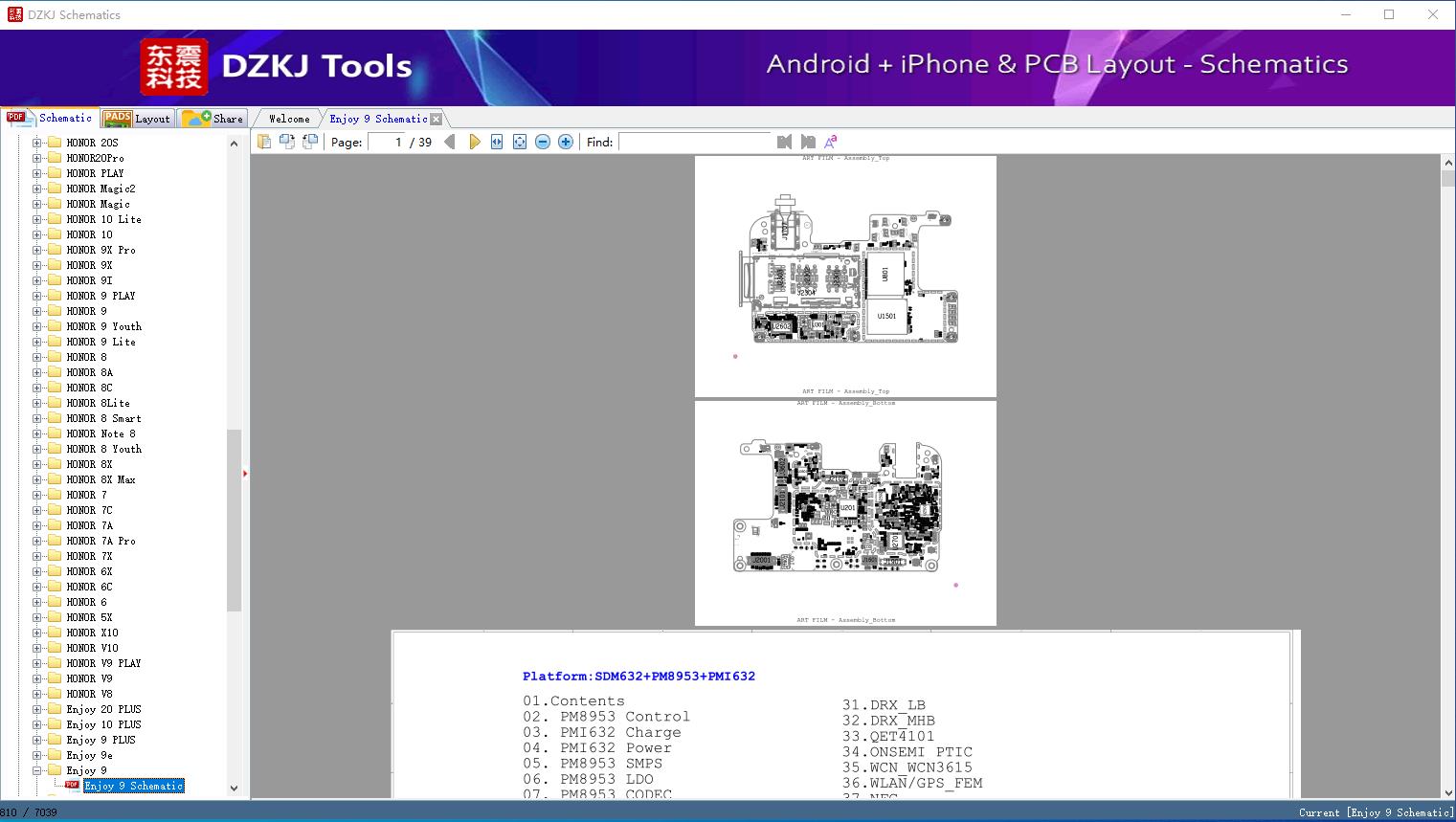Click the '33.QET4101' contents entry

887,736
